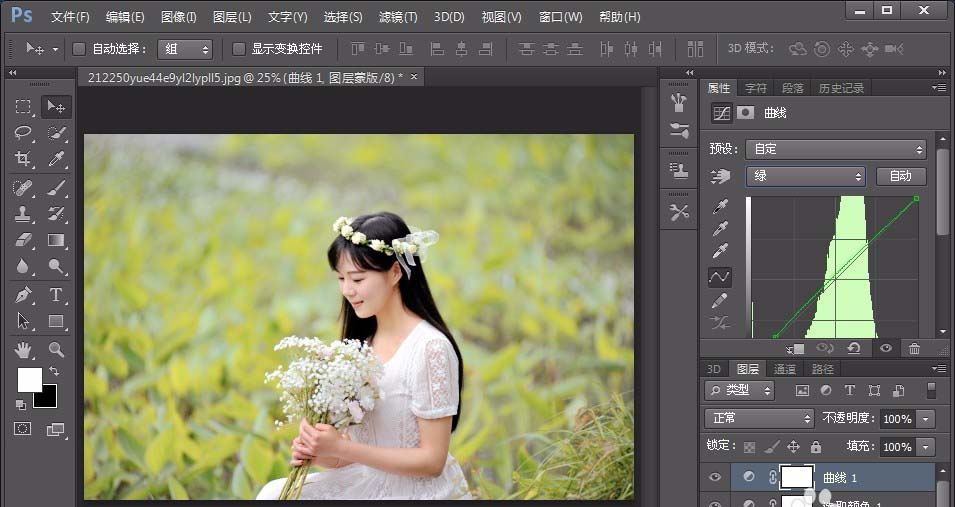Open the opacity 不透明度 slider arrow
This screenshot has width=955, height=507.
tap(926, 419)
